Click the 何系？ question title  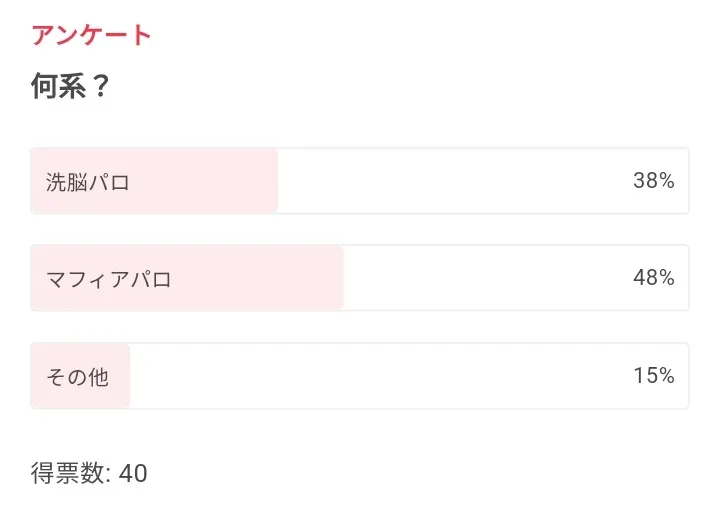(x=70, y=87)
